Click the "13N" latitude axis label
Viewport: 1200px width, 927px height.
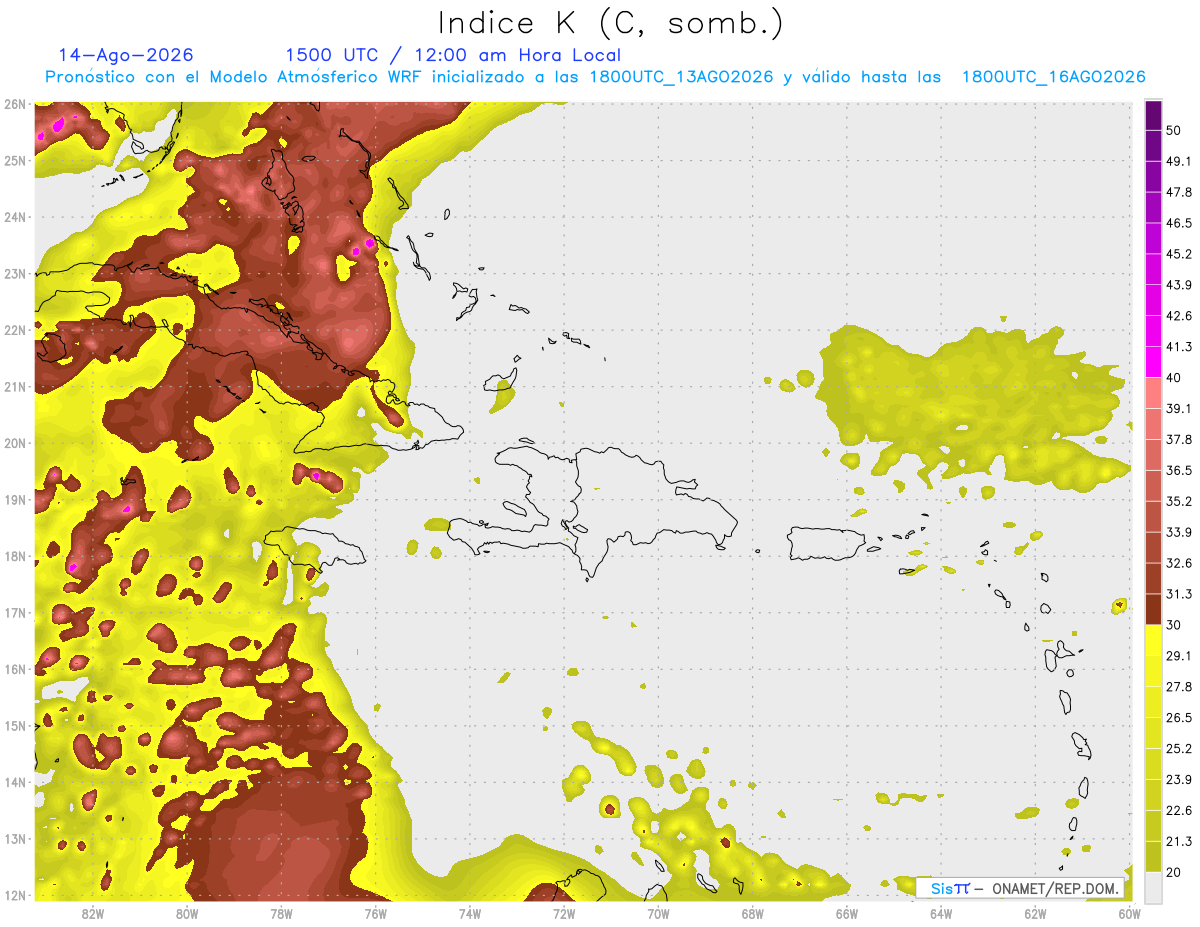pyautogui.click(x=15, y=839)
